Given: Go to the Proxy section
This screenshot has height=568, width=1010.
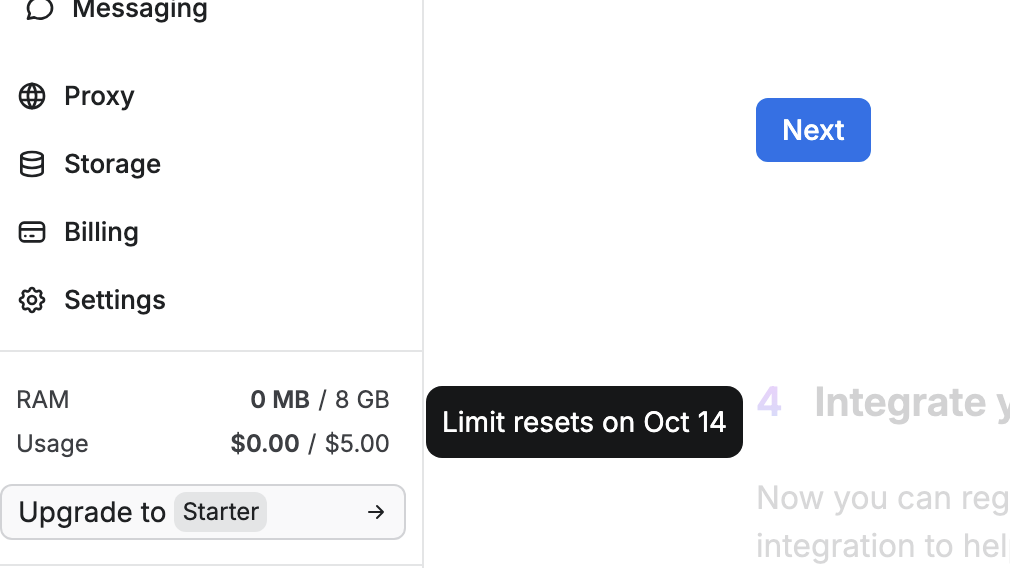Looking at the screenshot, I should pos(99,96).
